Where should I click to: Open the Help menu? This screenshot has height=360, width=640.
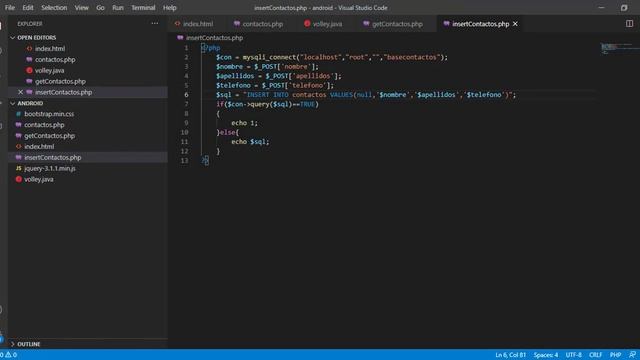(169, 8)
